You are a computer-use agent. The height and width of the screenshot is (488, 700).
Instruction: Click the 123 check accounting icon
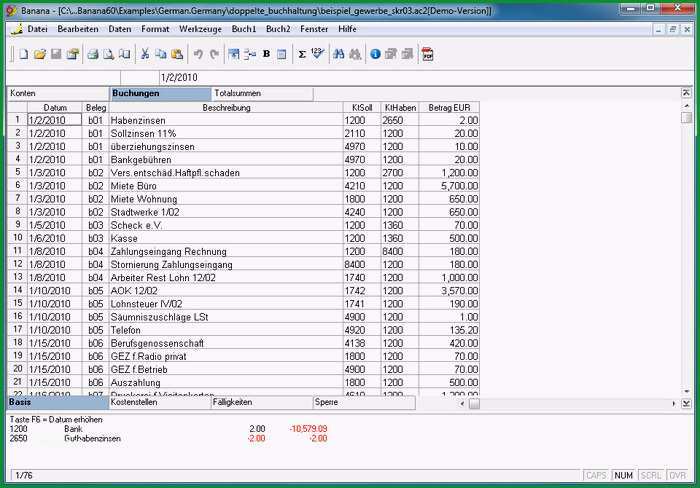[317, 54]
